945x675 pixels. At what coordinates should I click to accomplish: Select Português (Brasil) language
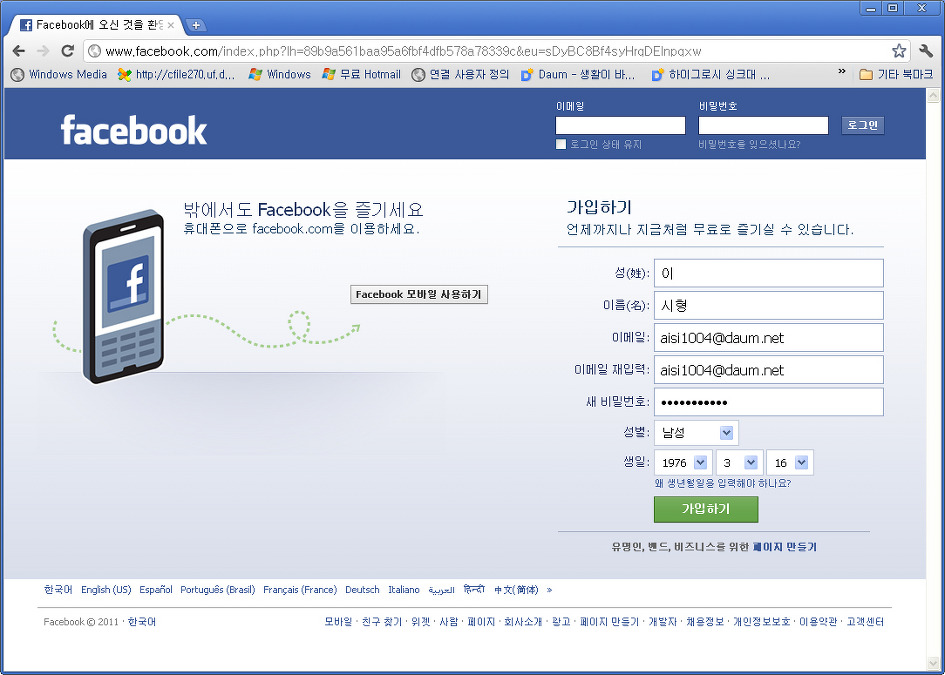click(x=218, y=589)
